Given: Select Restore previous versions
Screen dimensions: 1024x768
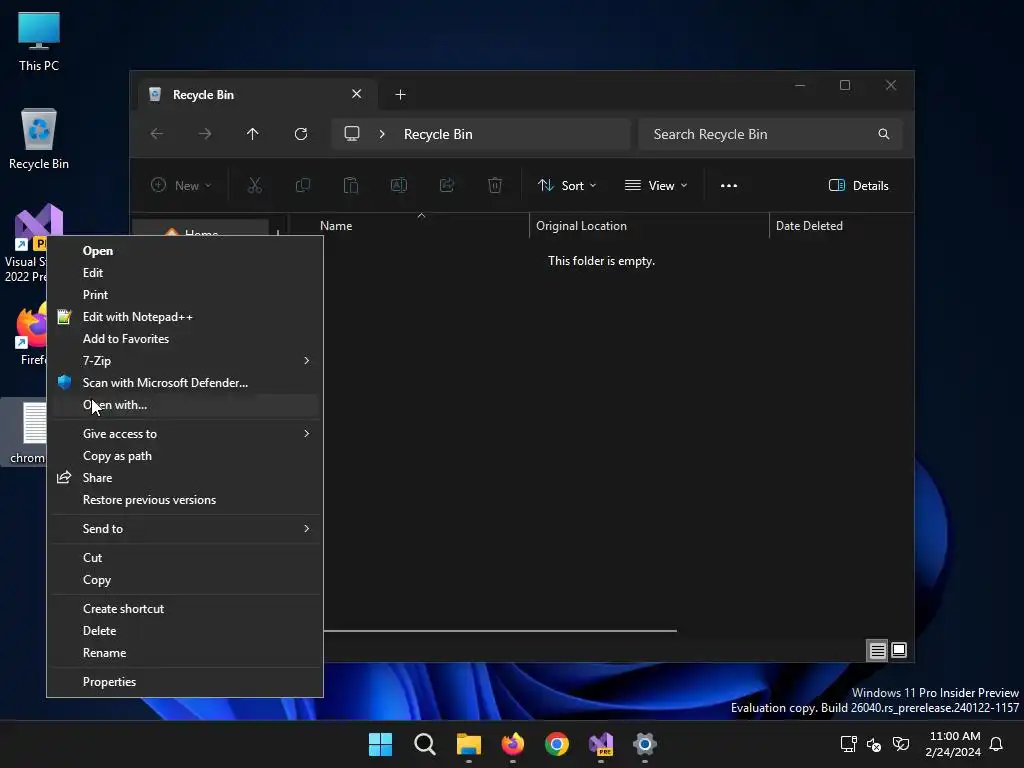Looking at the screenshot, I should tap(185, 500).
